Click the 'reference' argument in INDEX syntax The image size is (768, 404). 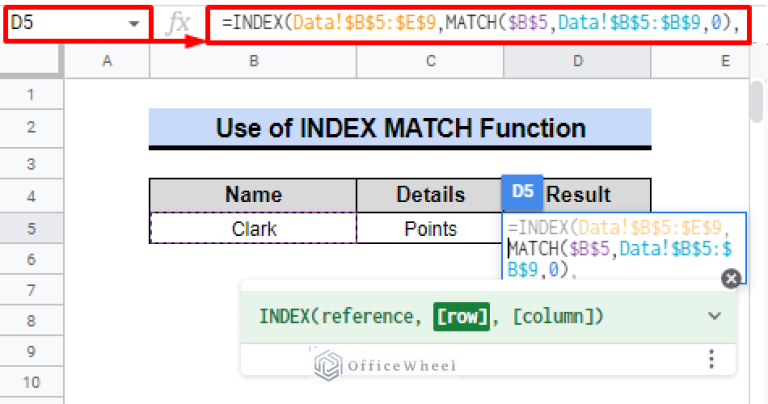pyautogui.click(x=367, y=316)
